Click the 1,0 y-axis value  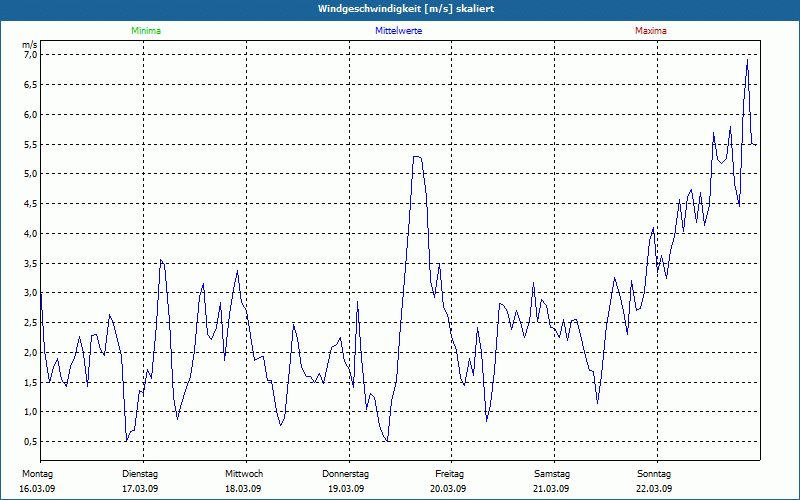pyautogui.click(x=31, y=412)
